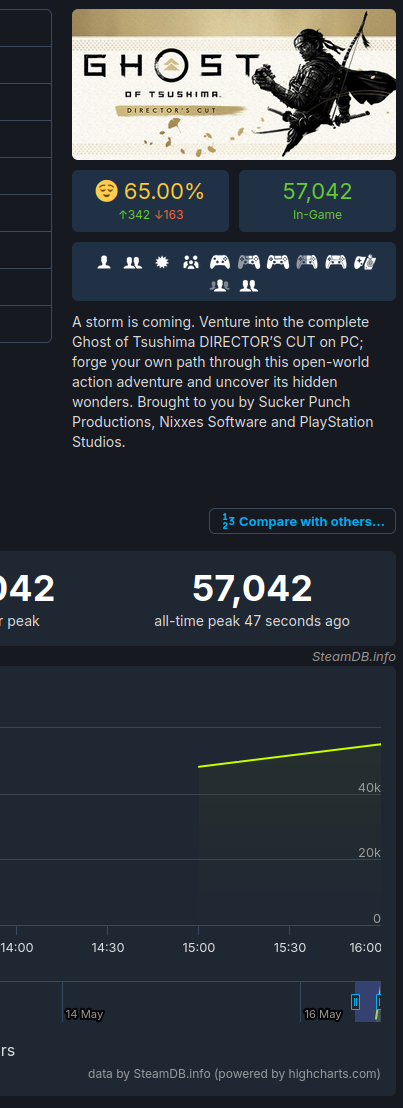Click the third controller support icon
Image resolution: width=403 pixels, height=1108 pixels.
(278, 263)
